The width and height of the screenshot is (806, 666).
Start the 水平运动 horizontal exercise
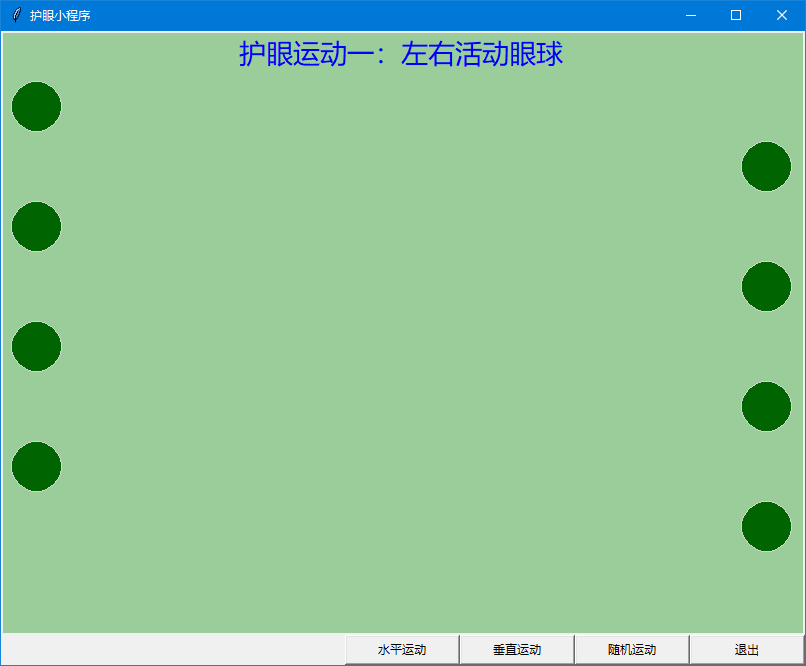[402, 650]
